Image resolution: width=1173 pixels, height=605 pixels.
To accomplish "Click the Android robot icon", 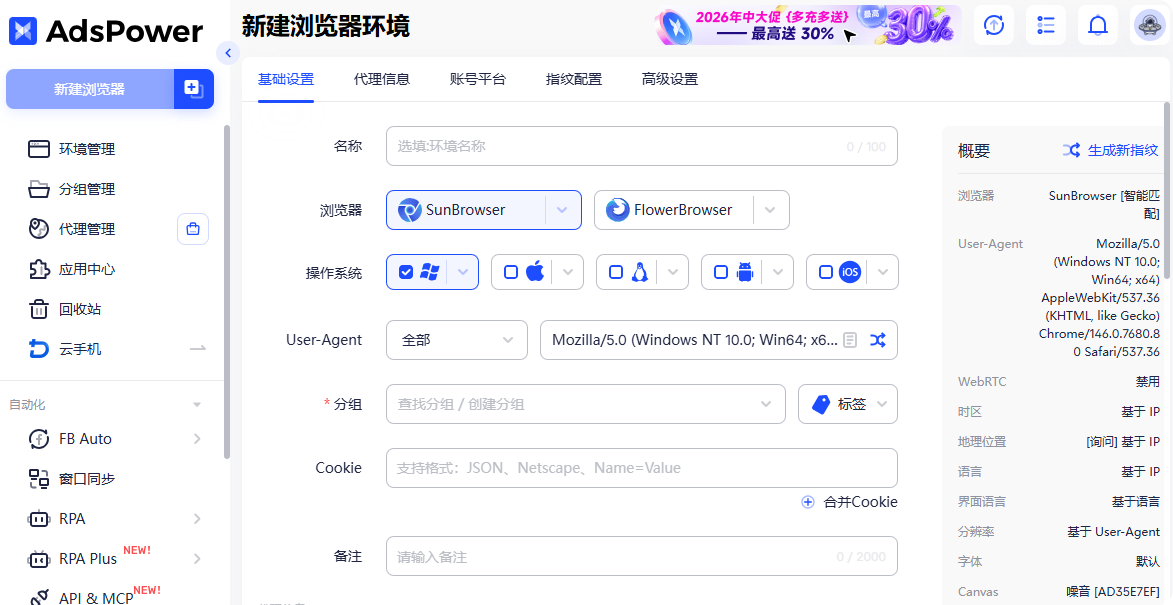I will tap(744, 272).
